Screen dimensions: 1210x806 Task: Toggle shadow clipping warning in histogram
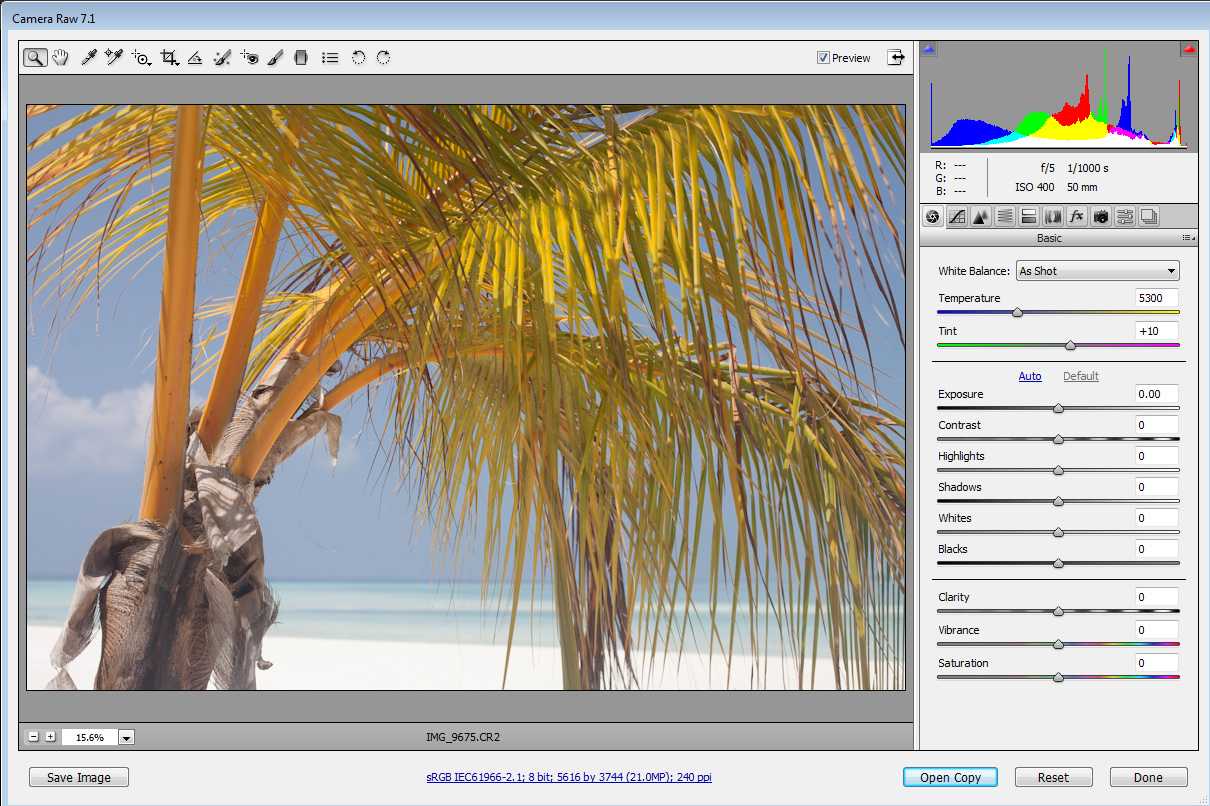929,48
